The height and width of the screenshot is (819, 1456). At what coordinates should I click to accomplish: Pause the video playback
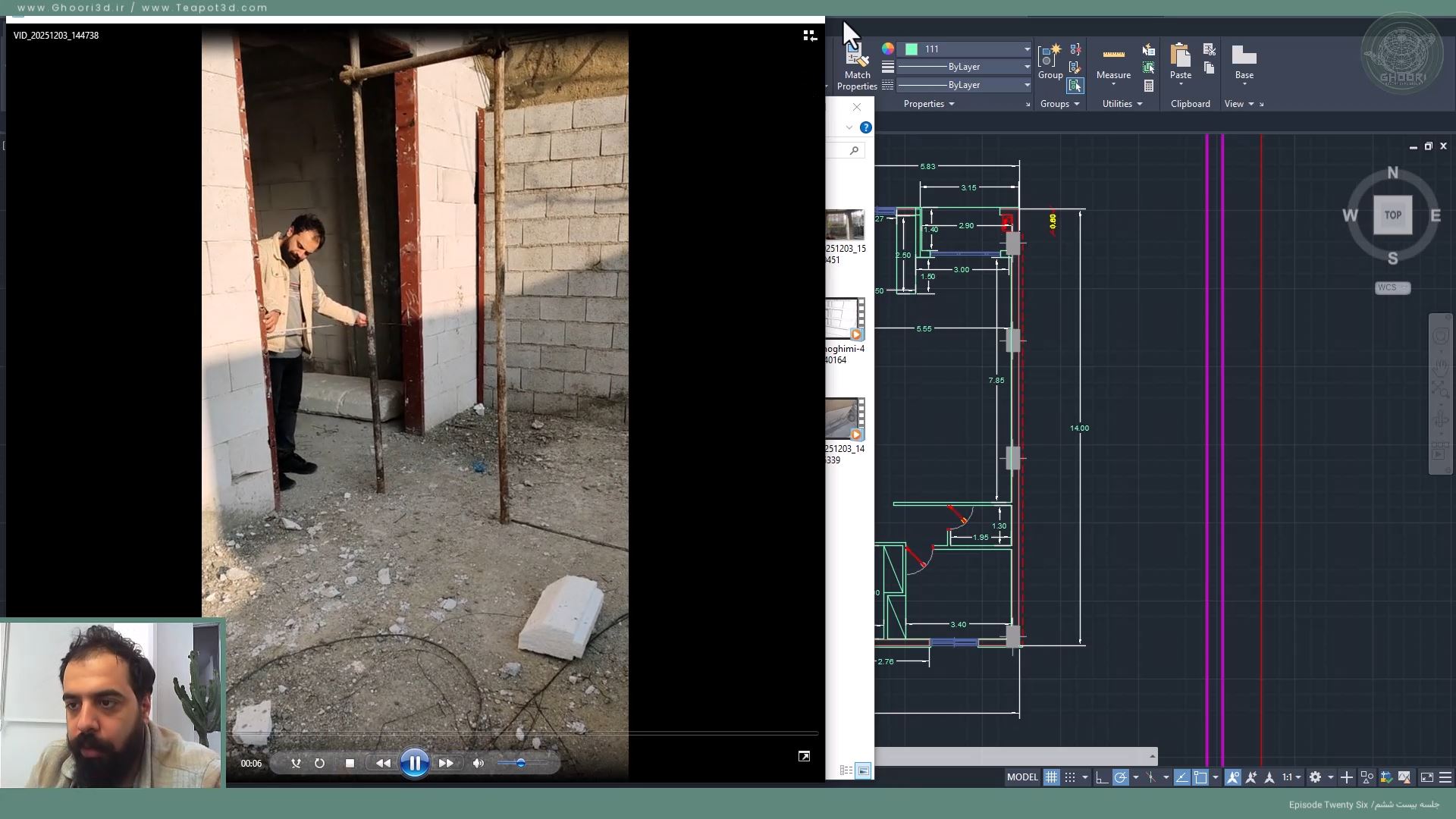click(x=415, y=764)
